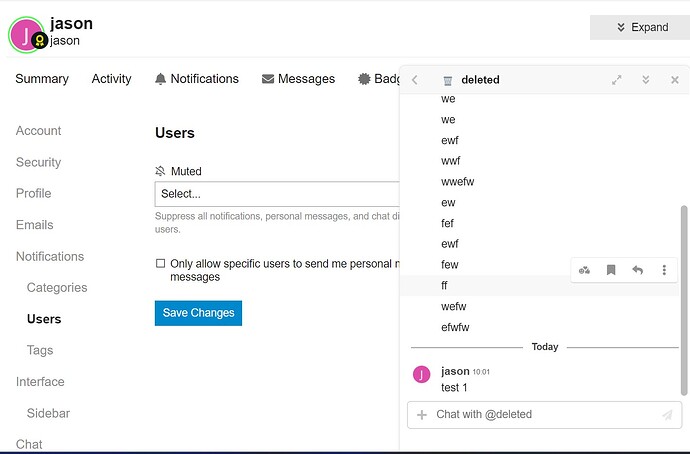Open the Activity tab
690x454 pixels.
[111, 79]
